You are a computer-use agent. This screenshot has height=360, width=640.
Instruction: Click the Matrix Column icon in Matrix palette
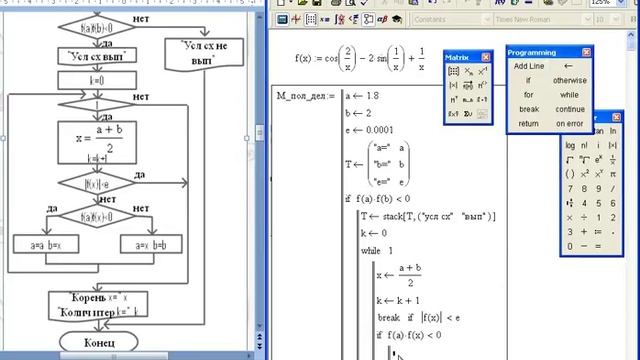[482, 85]
